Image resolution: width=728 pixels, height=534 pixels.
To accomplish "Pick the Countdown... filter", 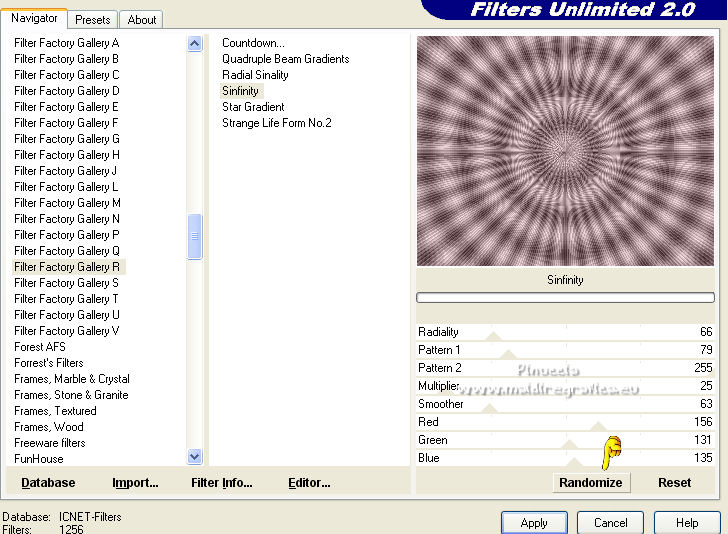I will coord(254,43).
